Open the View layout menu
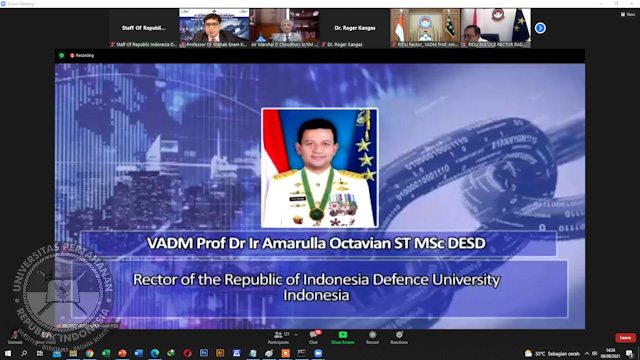This screenshot has width=640, height=360. tap(628, 14)
